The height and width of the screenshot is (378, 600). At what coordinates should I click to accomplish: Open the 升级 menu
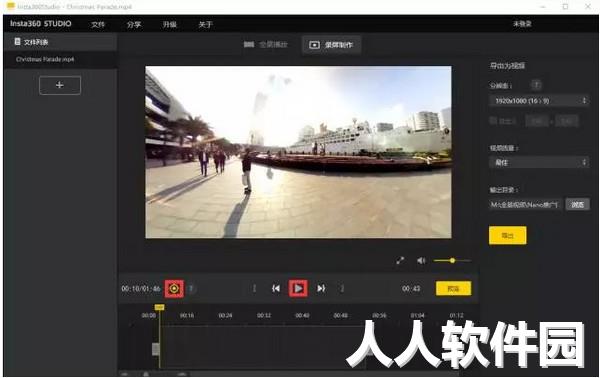point(170,24)
